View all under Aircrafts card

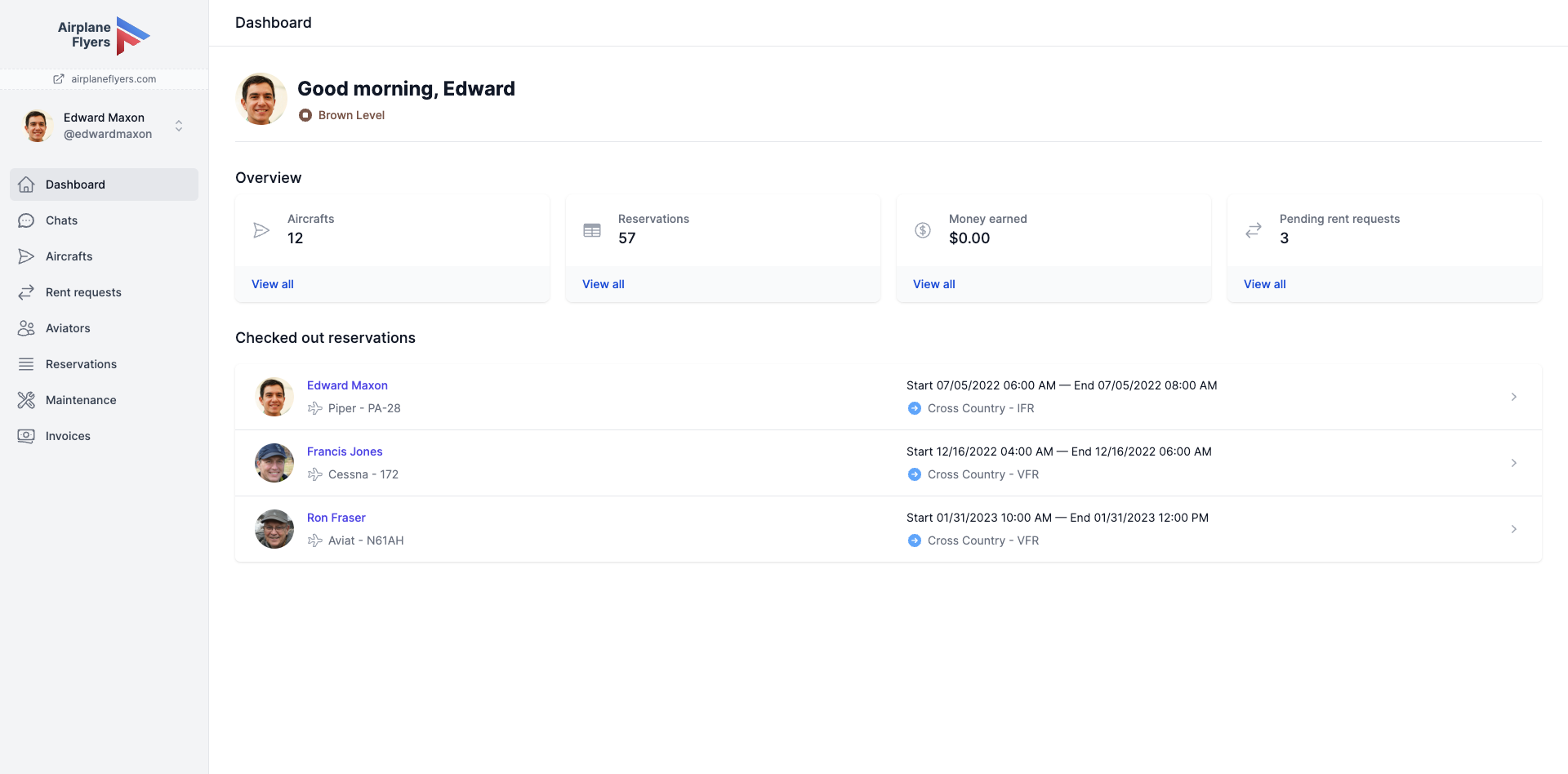coord(273,284)
